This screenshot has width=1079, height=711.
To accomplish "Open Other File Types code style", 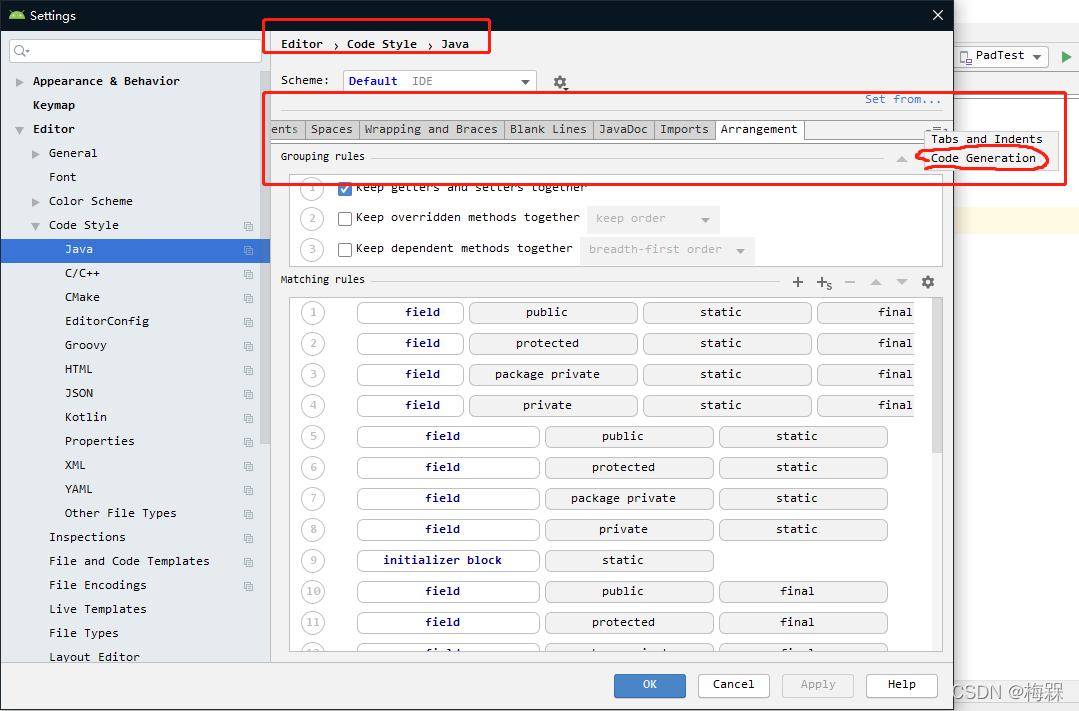I will point(120,513).
